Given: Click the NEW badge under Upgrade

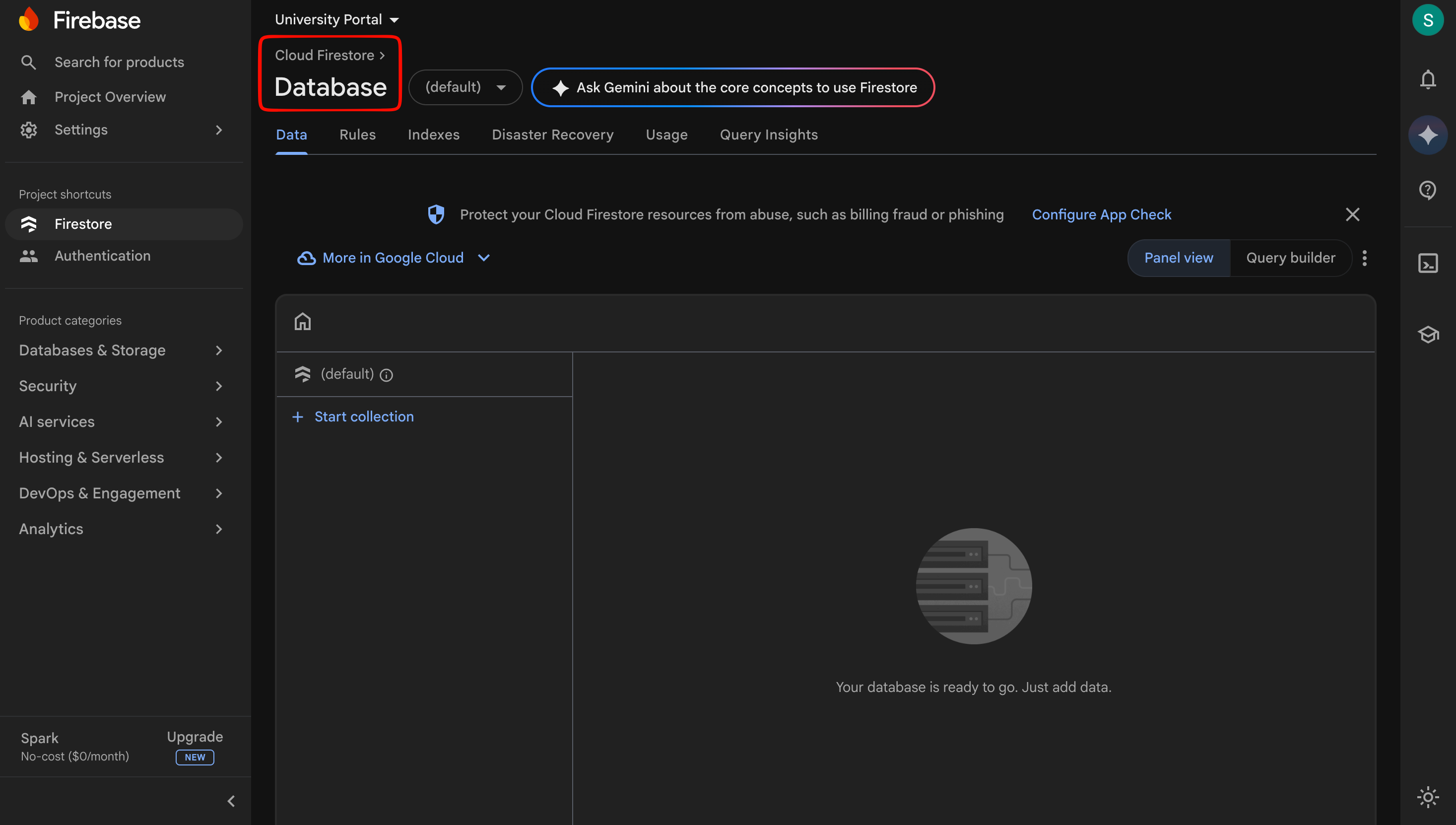Looking at the screenshot, I should tap(195, 757).
